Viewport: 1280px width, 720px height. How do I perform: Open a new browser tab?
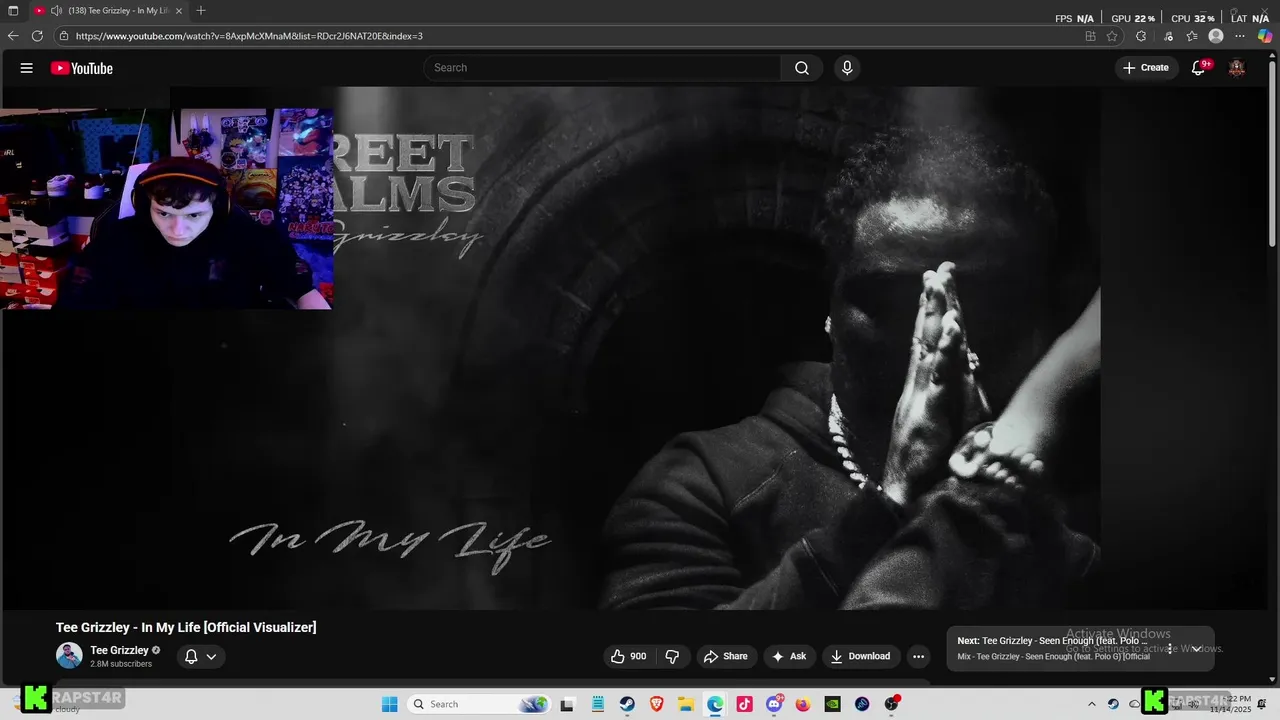(x=201, y=10)
